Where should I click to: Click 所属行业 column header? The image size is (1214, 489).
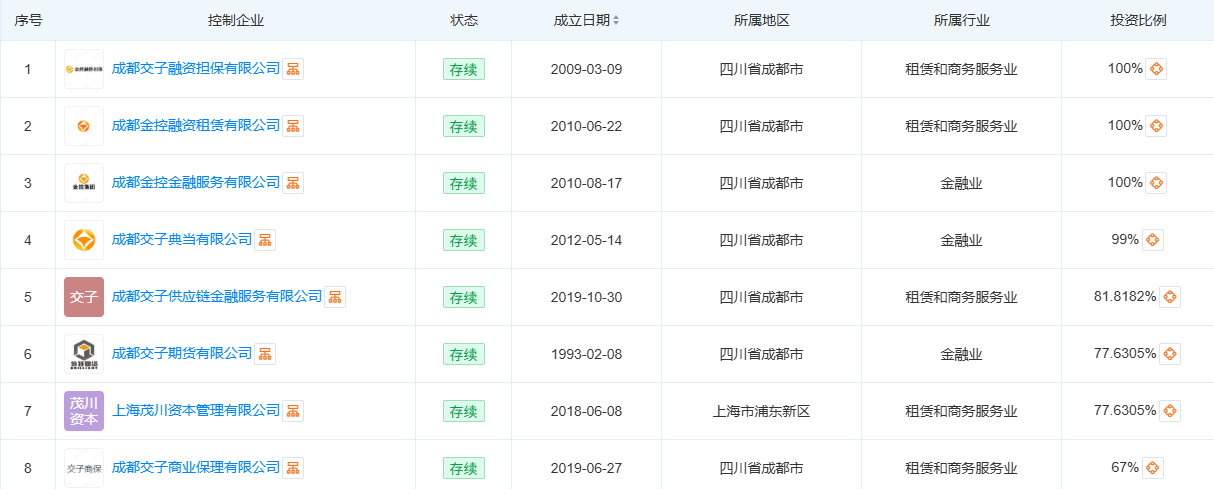961,20
